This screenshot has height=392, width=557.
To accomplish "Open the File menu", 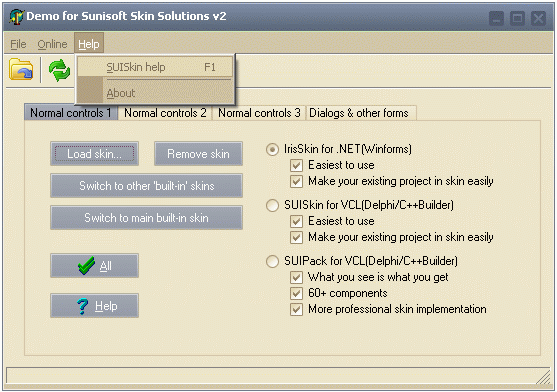I will (x=18, y=44).
